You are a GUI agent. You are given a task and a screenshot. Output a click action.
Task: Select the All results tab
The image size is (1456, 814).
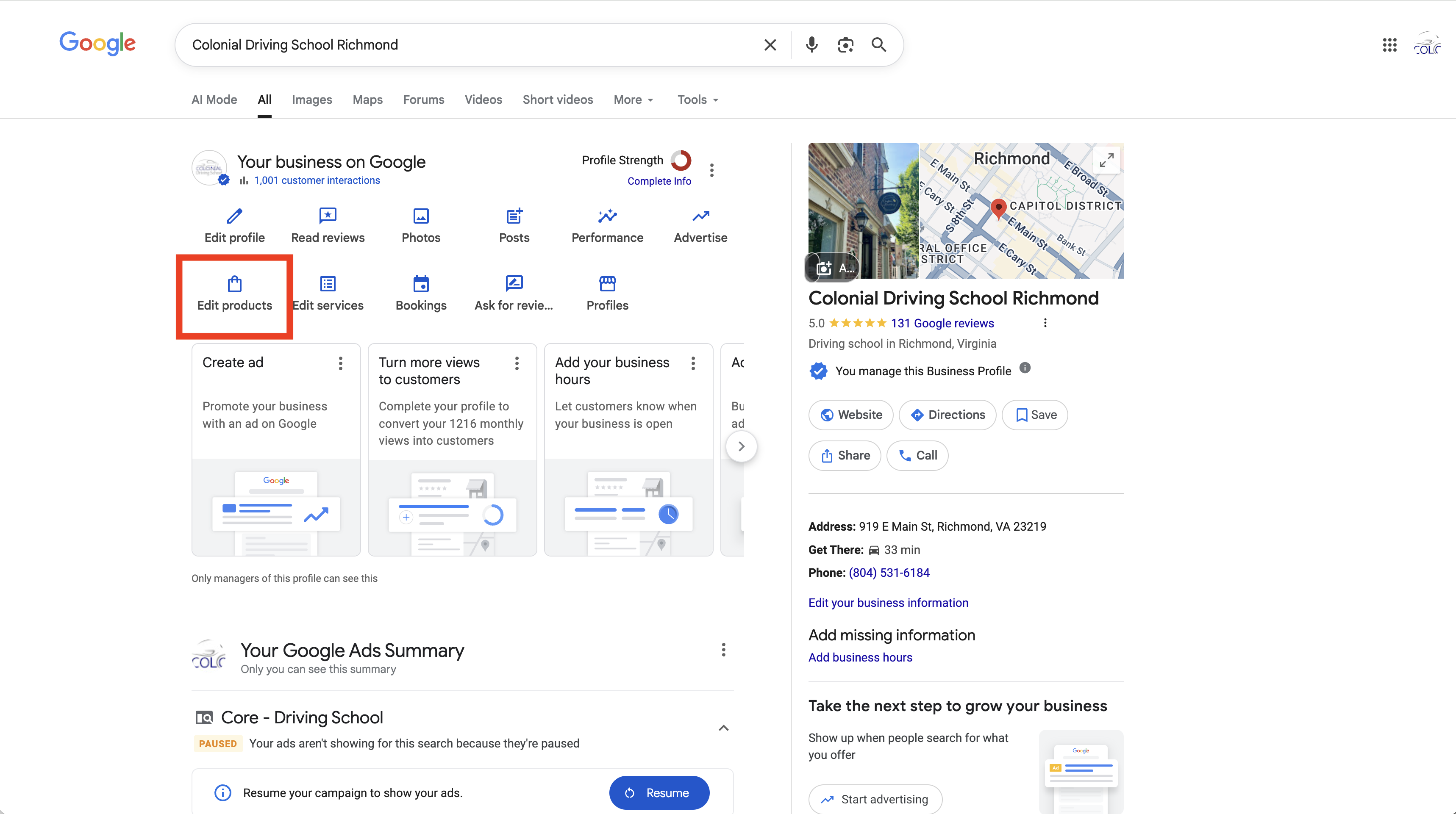point(264,100)
